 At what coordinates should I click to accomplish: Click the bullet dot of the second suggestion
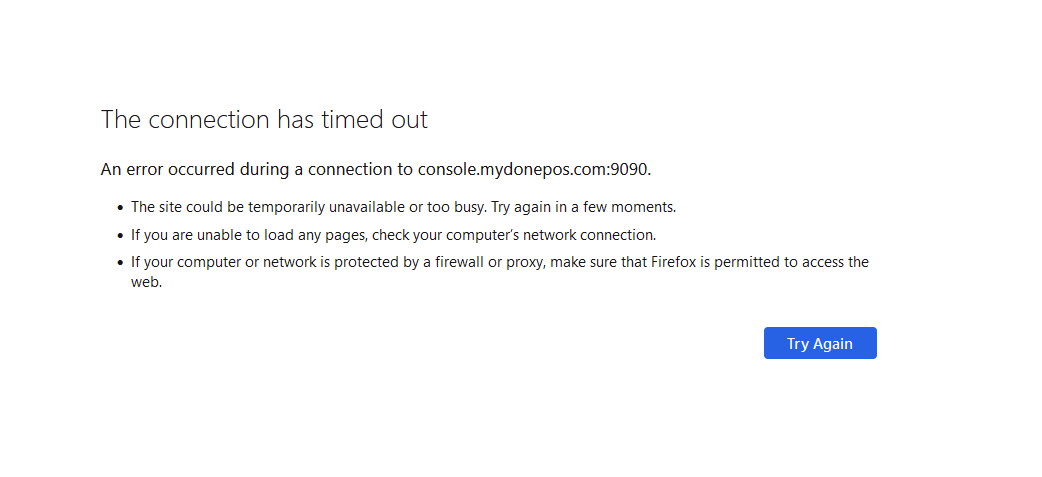pos(120,236)
